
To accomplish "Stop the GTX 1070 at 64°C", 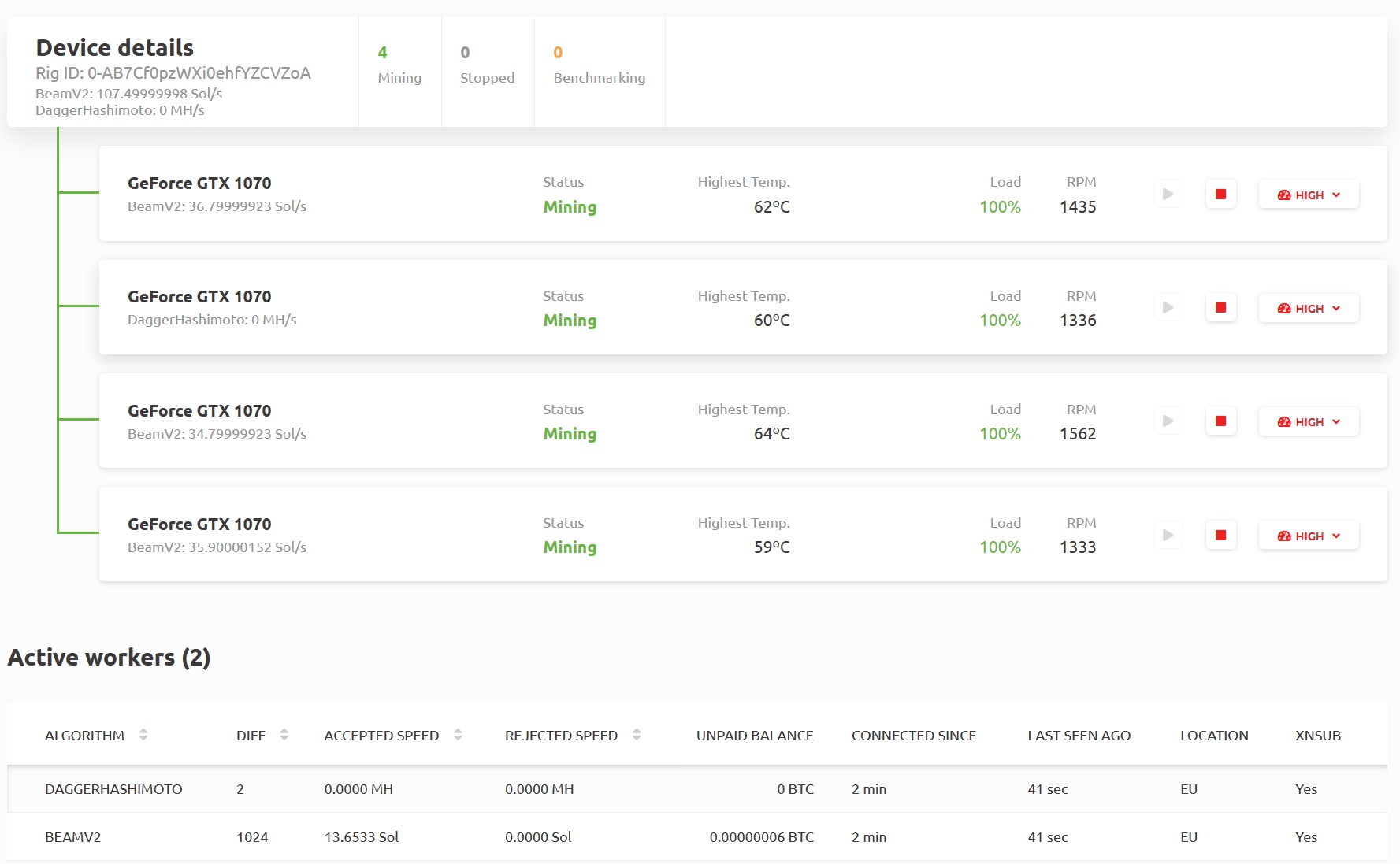I will [x=1220, y=421].
